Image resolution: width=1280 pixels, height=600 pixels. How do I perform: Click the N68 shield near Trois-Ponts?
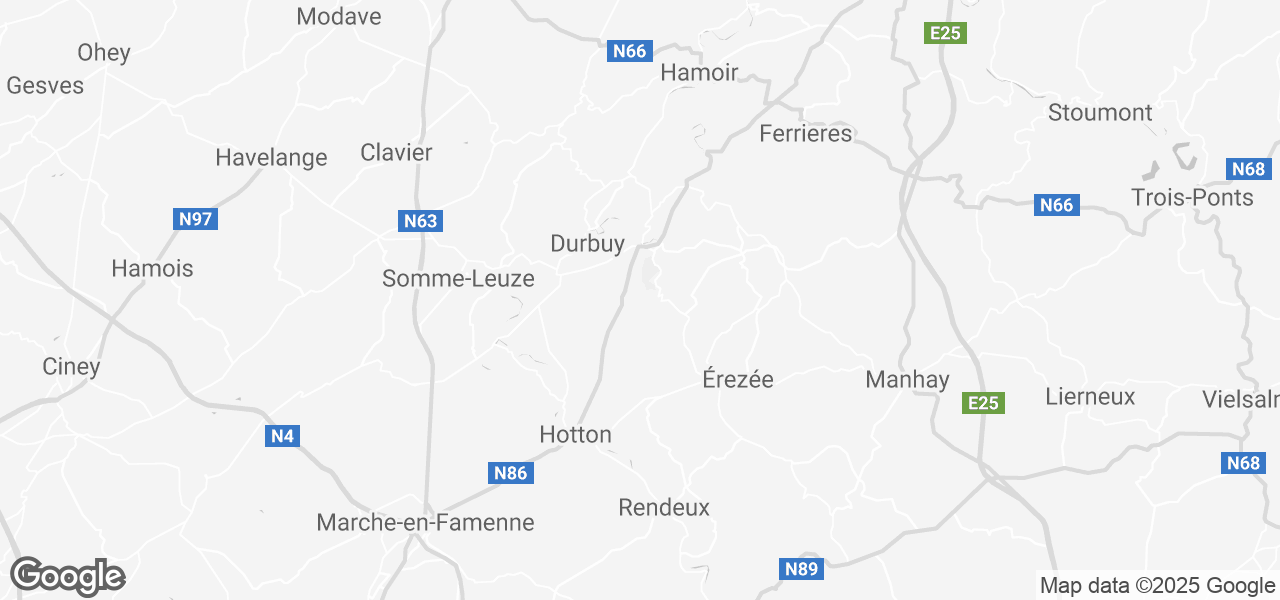coord(1248,169)
